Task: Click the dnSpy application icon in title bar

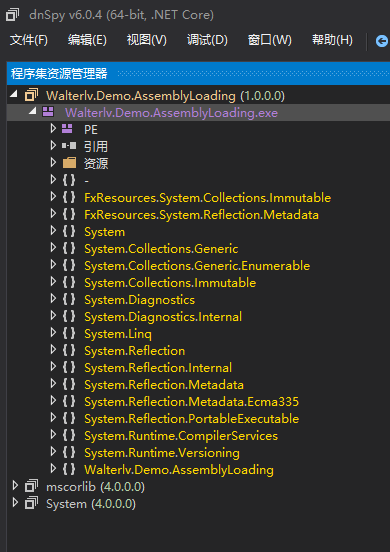Action: tap(13, 15)
